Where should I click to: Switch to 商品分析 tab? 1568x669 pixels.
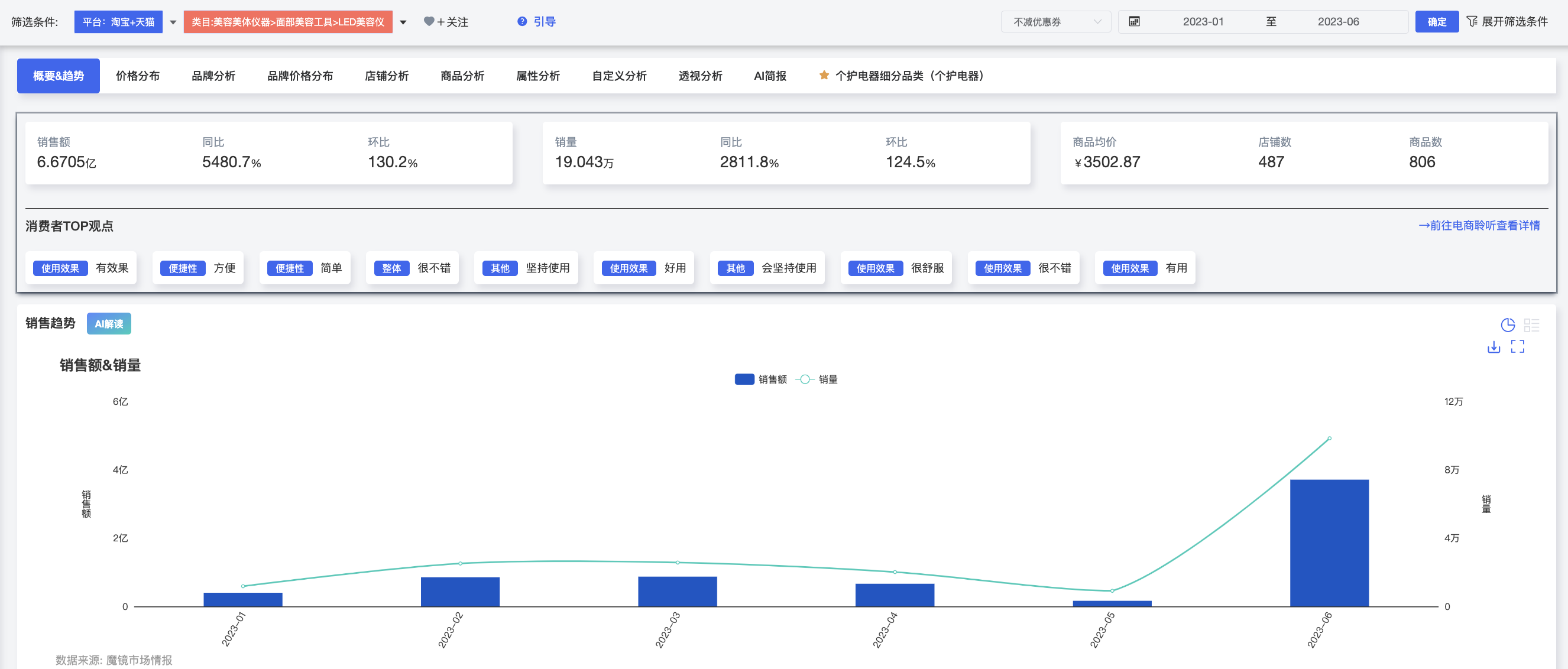pyautogui.click(x=462, y=76)
